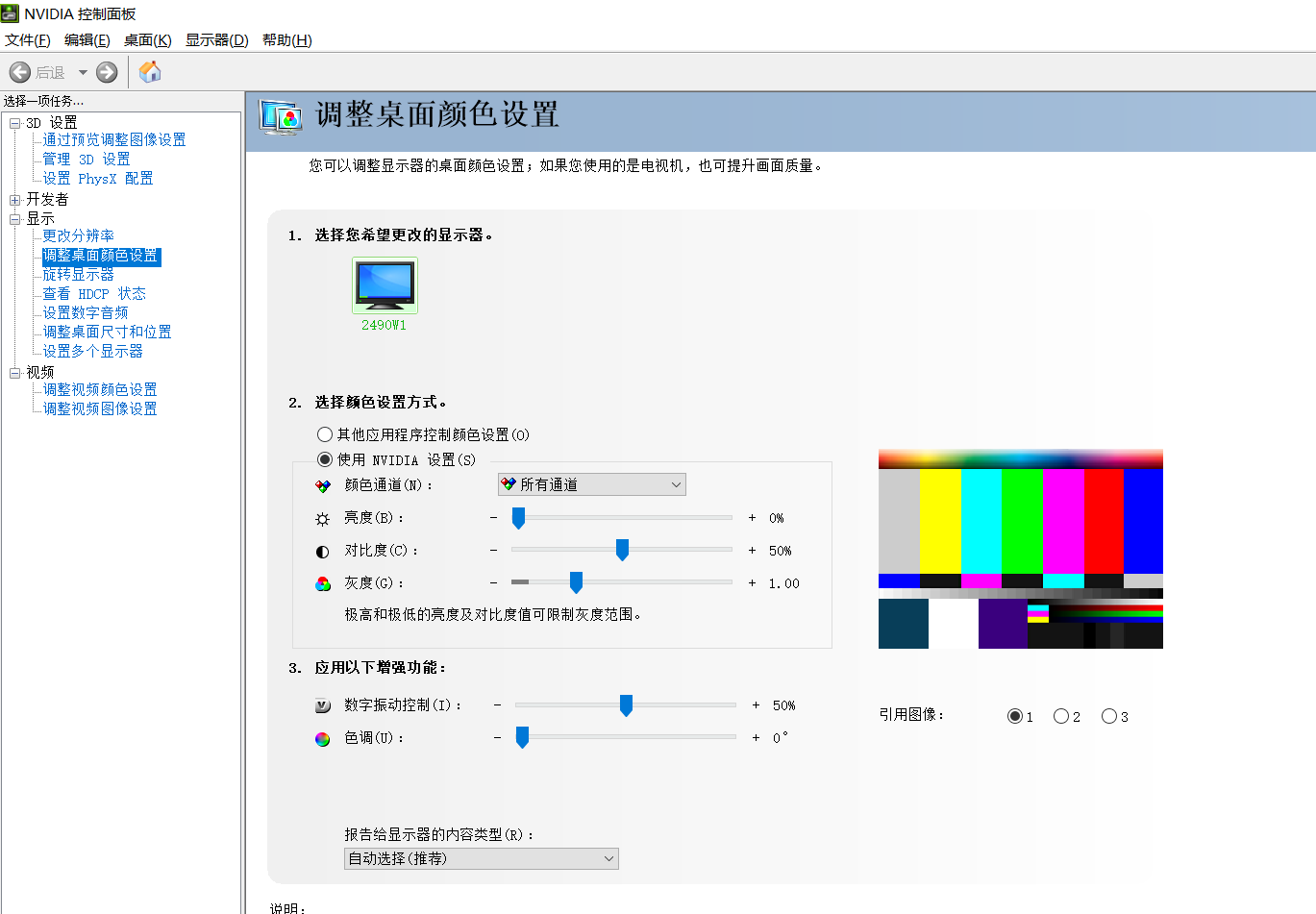Go to the Home page icon
This screenshot has height=914, width=1316.
click(150, 72)
